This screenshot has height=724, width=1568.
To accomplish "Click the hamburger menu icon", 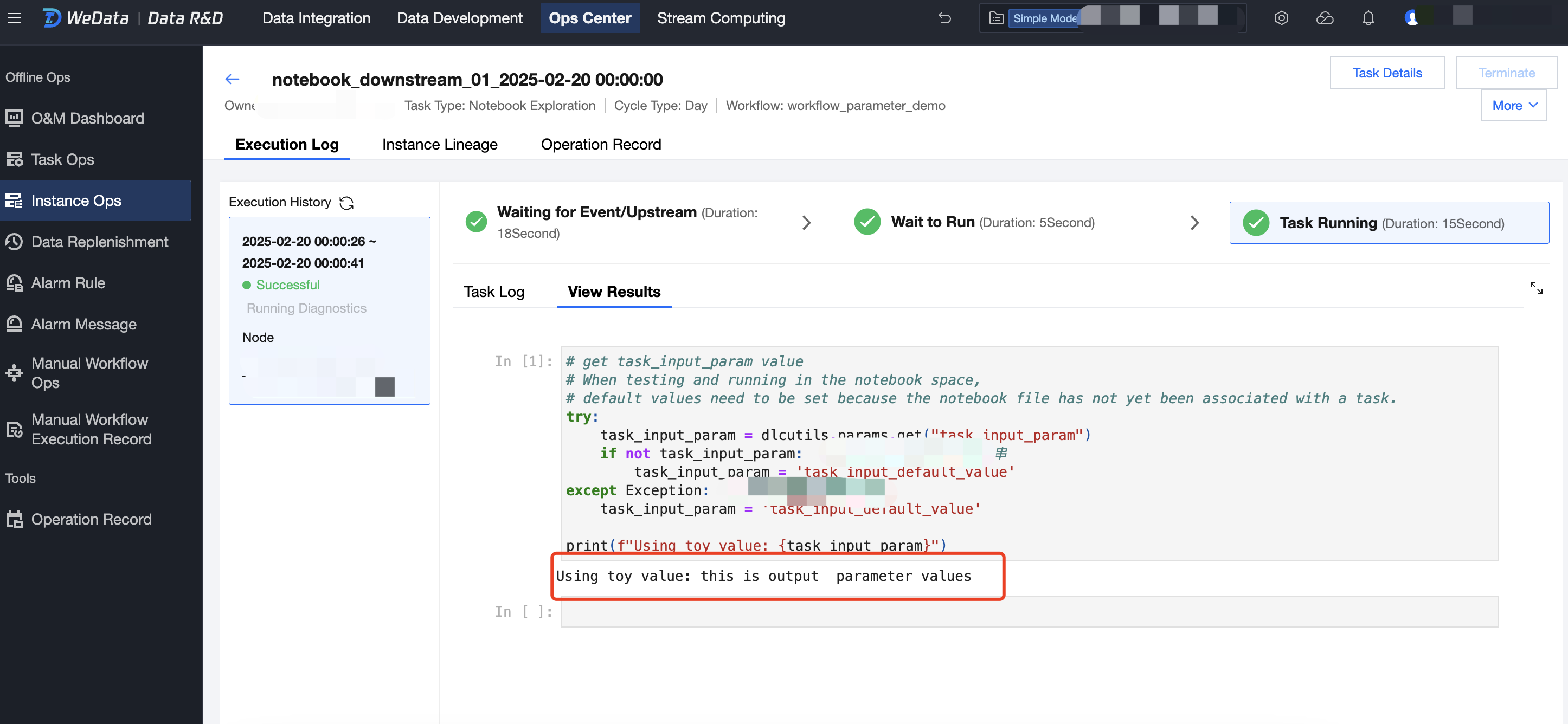I will 14,18.
